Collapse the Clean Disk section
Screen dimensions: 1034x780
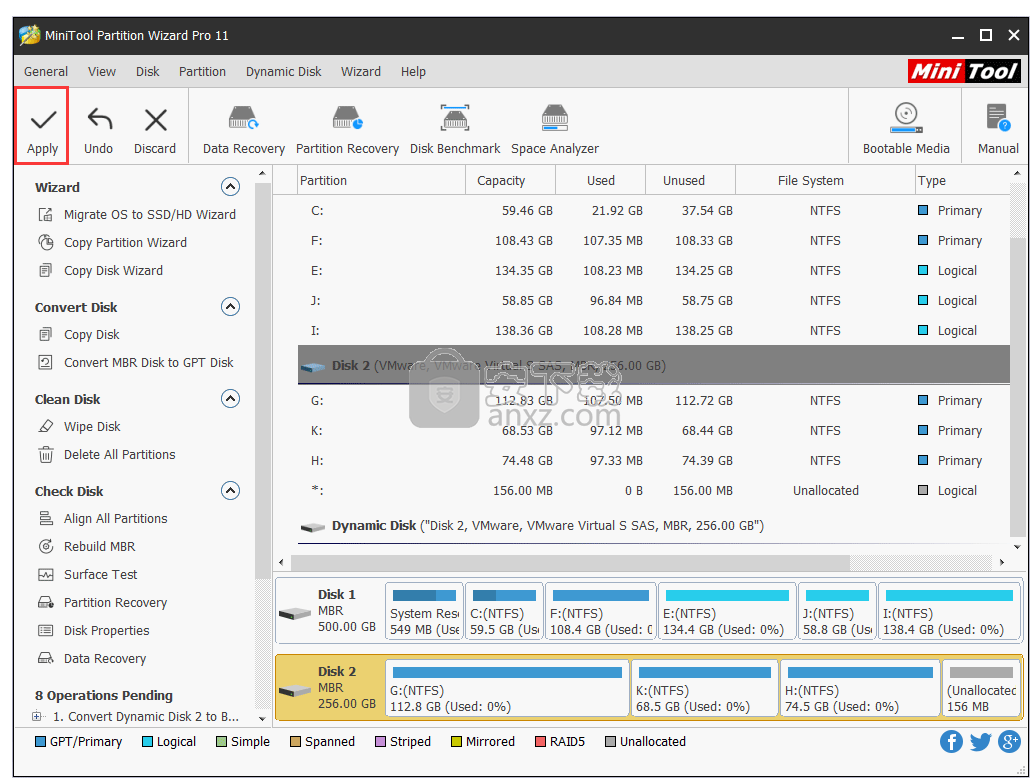pyautogui.click(x=230, y=399)
